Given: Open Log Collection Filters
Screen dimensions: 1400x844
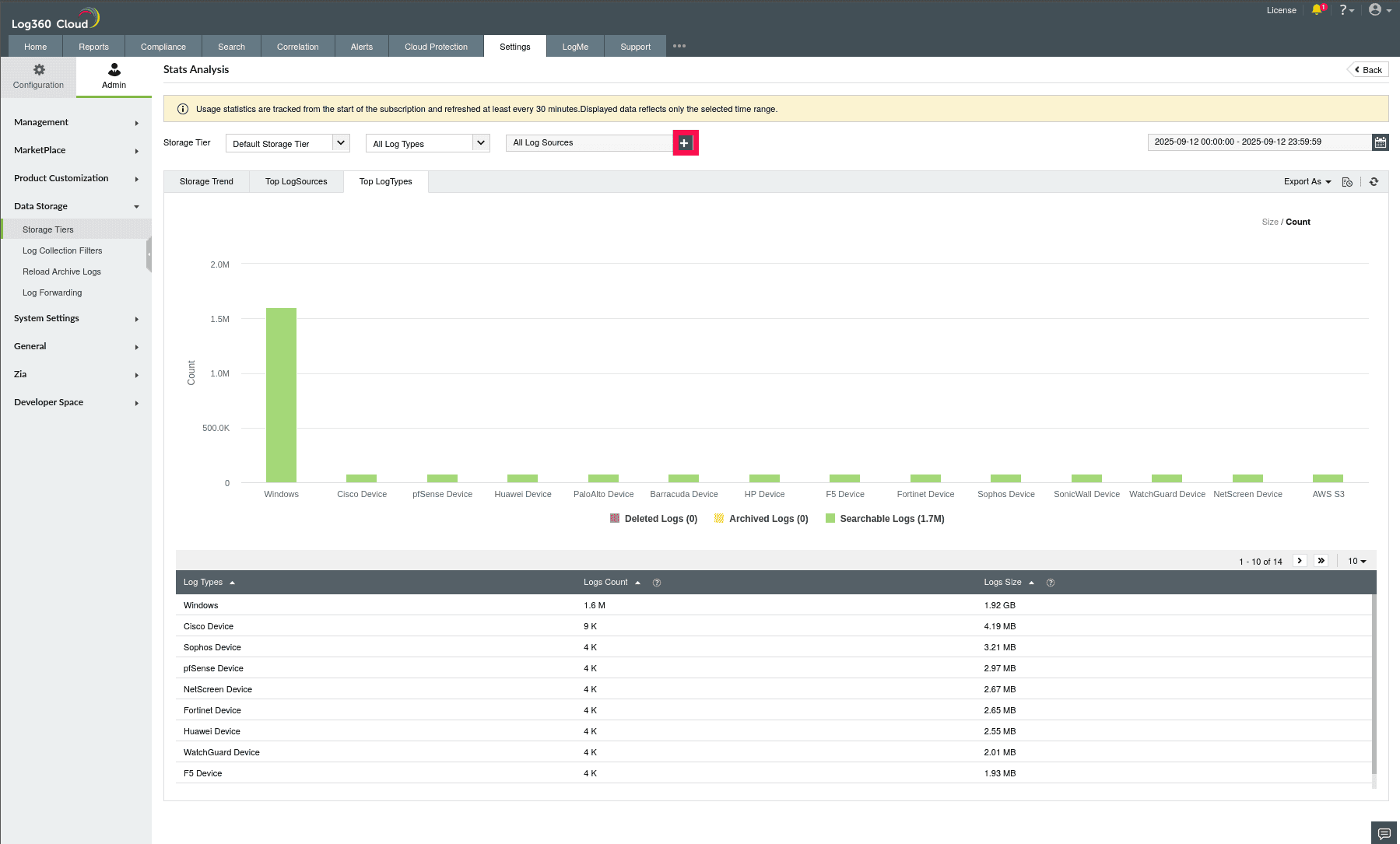Looking at the screenshot, I should 62,250.
